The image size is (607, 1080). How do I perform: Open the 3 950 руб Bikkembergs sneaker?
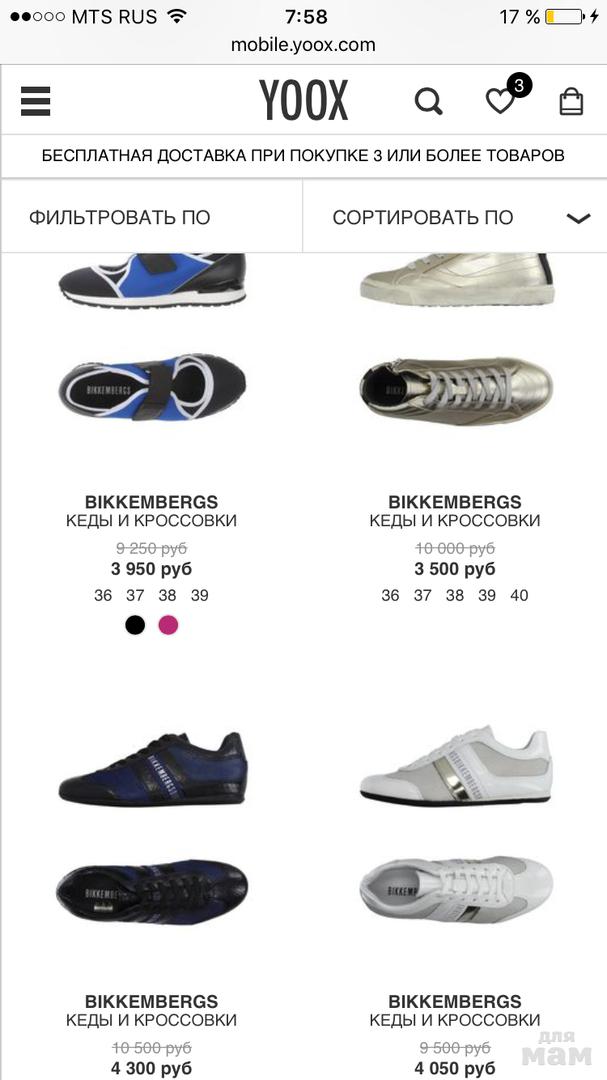(152, 569)
